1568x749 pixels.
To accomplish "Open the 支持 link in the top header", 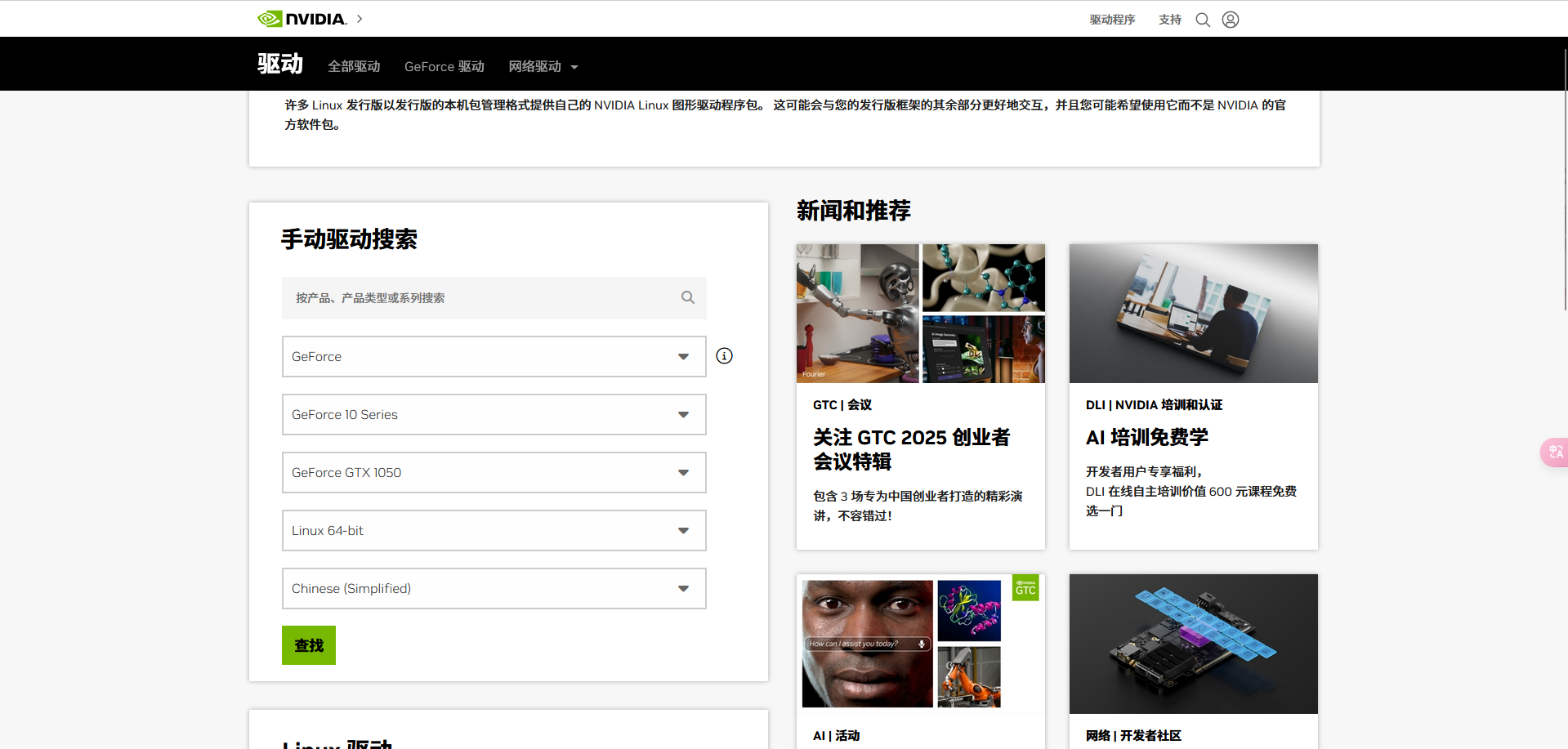I will [1170, 20].
